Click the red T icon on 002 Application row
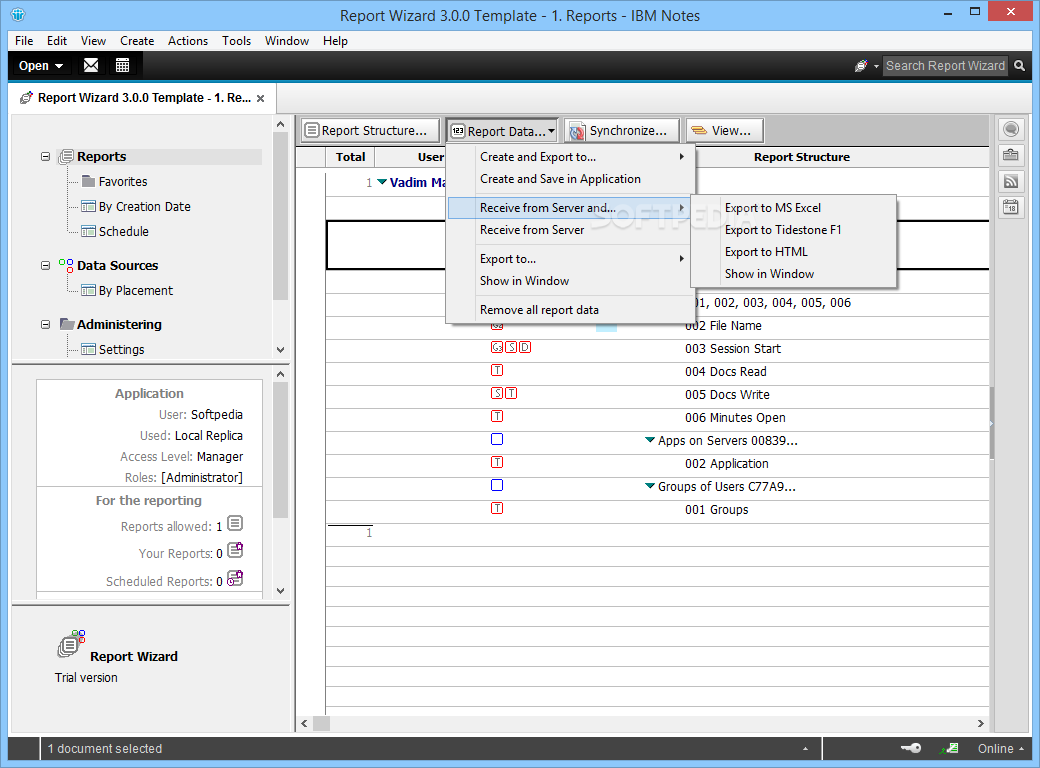Viewport: 1040px width, 768px height. pyautogui.click(x=497, y=462)
